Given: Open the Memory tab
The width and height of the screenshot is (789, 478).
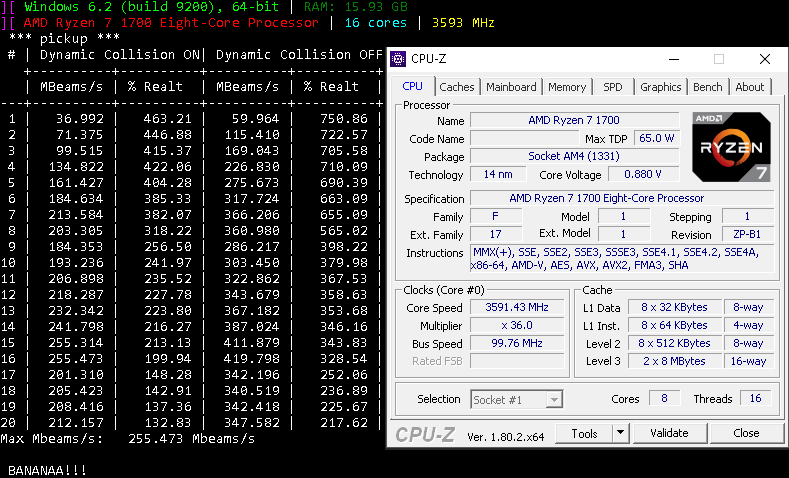Looking at the screenshot, I should point(567,87).
